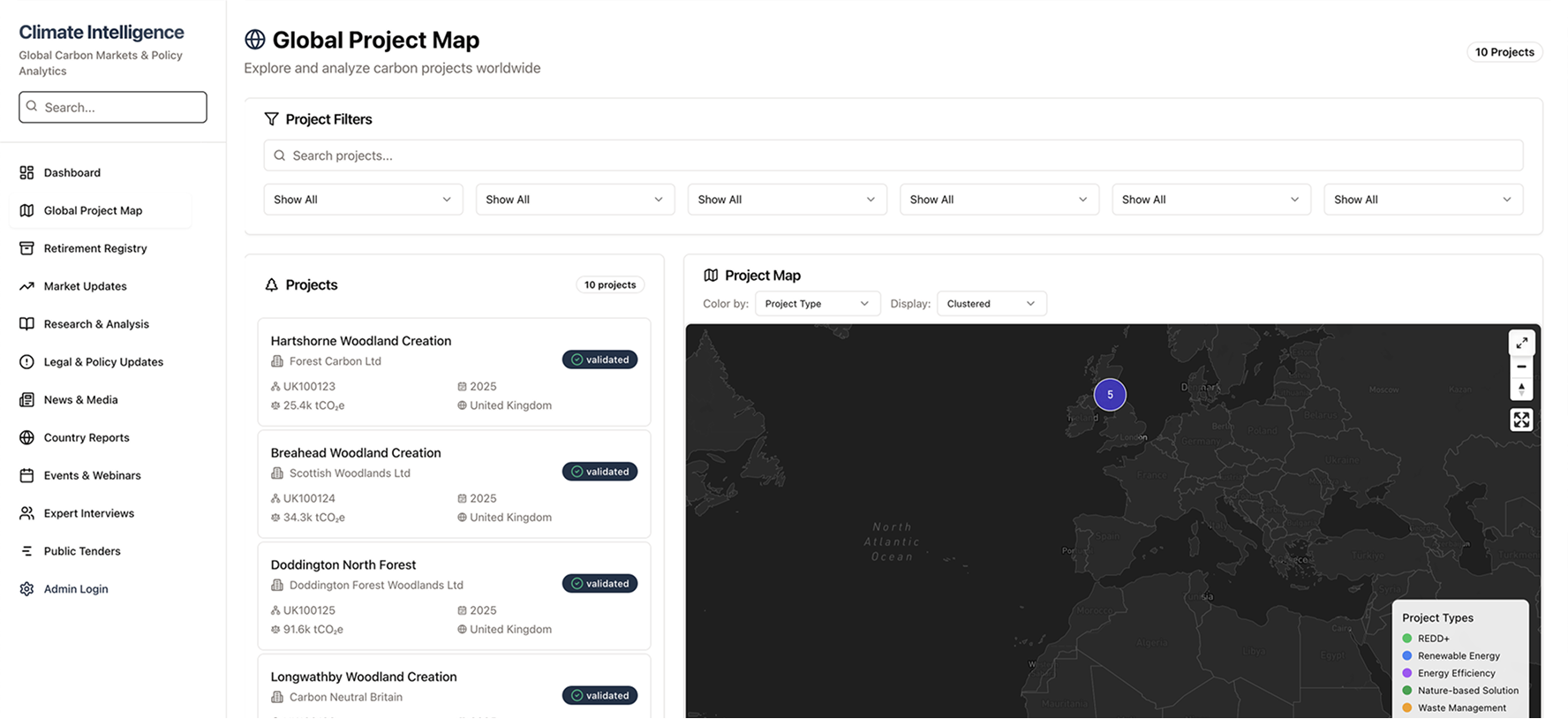
Task: Click the Waste Management orange legend swatch
Action: click(x=1407, y=708)
